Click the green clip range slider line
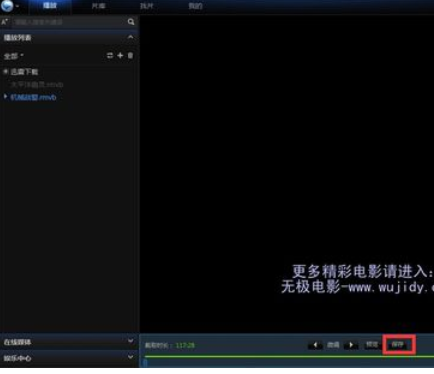Screen dimensions: 434x374 tap(289, 357)
